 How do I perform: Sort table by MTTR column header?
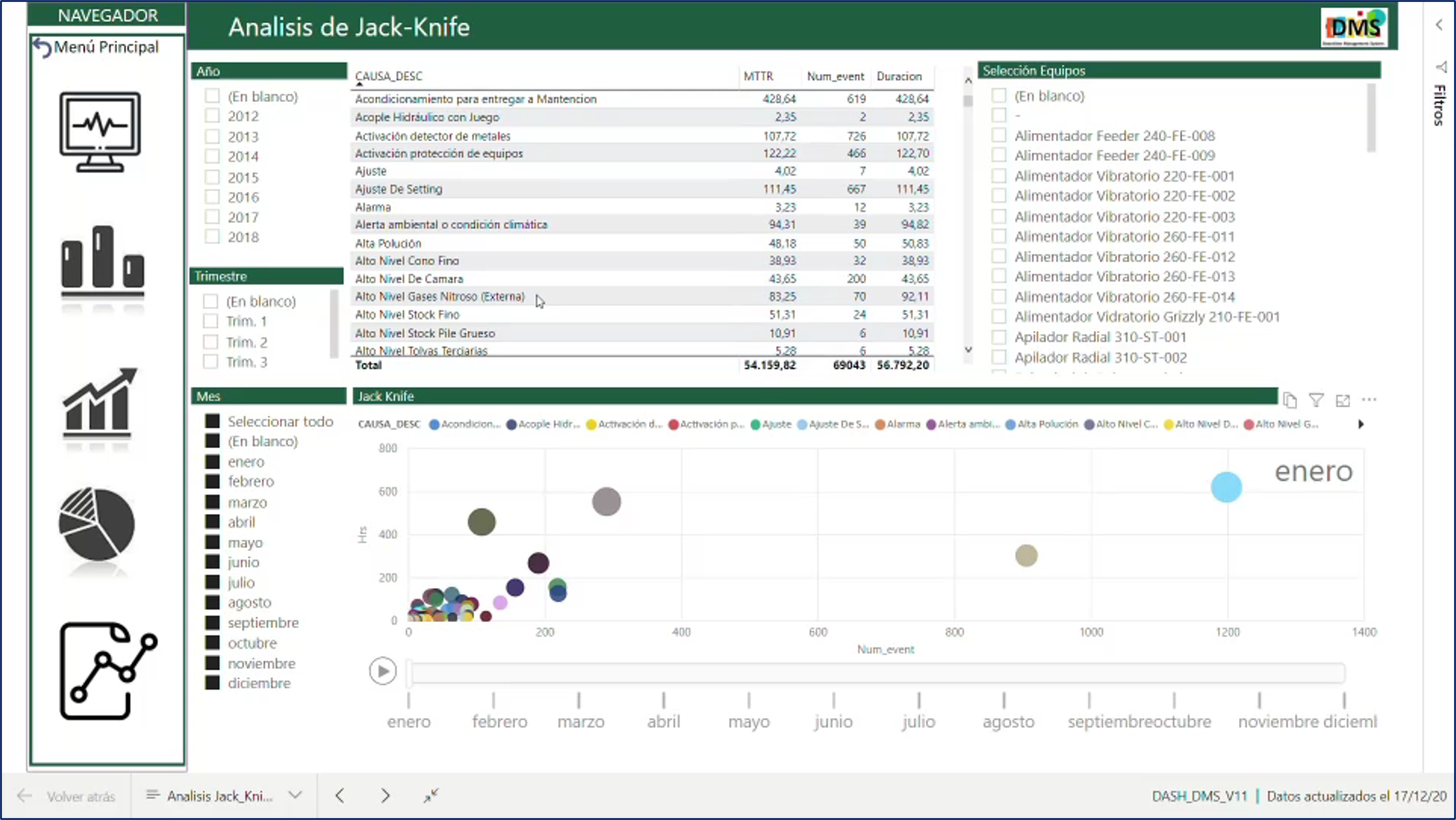[x=758, y=77]
